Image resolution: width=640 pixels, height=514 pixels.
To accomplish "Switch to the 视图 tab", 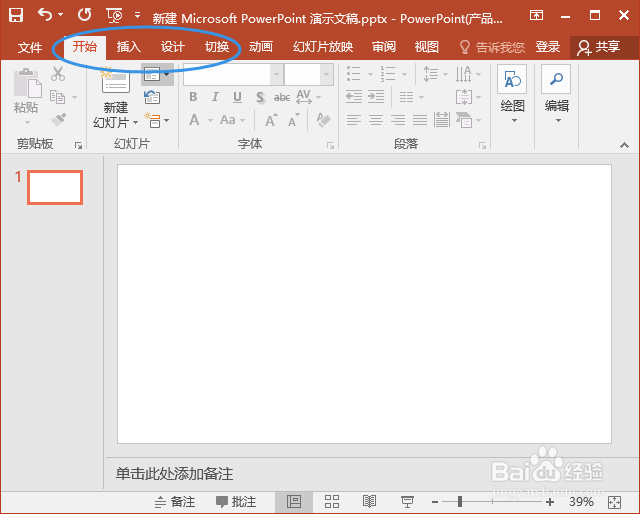I will coord(427,47).
